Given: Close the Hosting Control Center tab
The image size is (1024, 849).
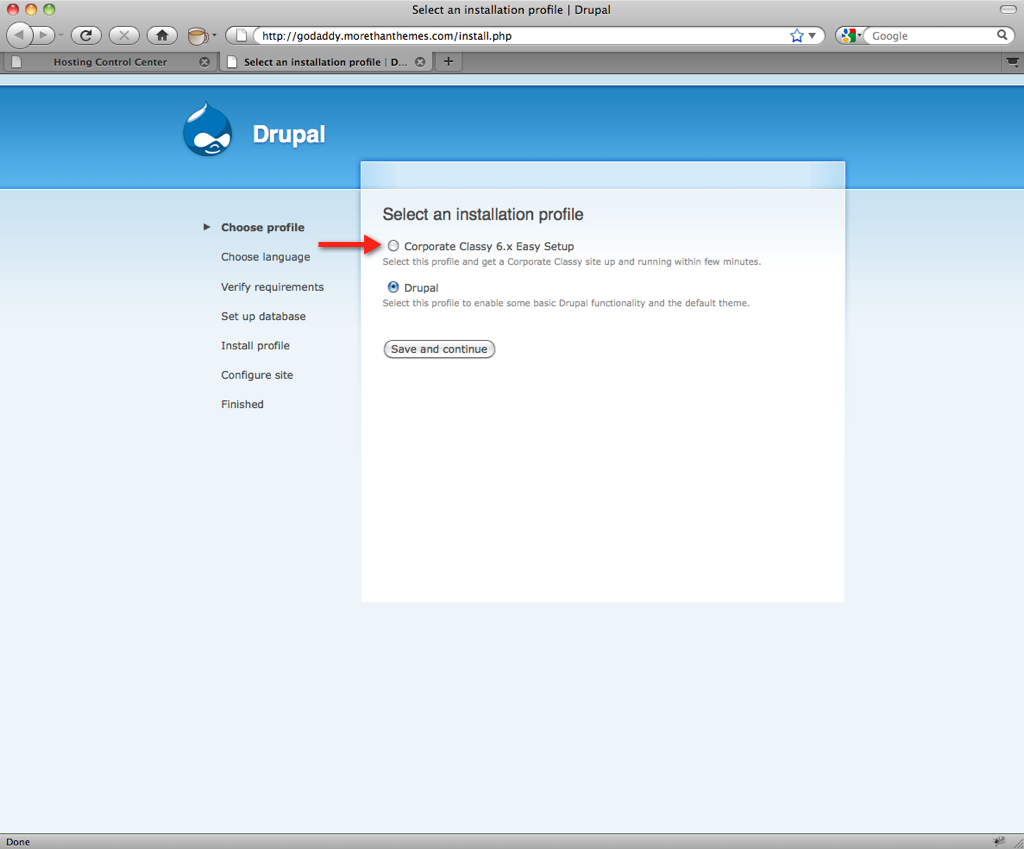Looking at the screenshot, I should coord(204,62).
